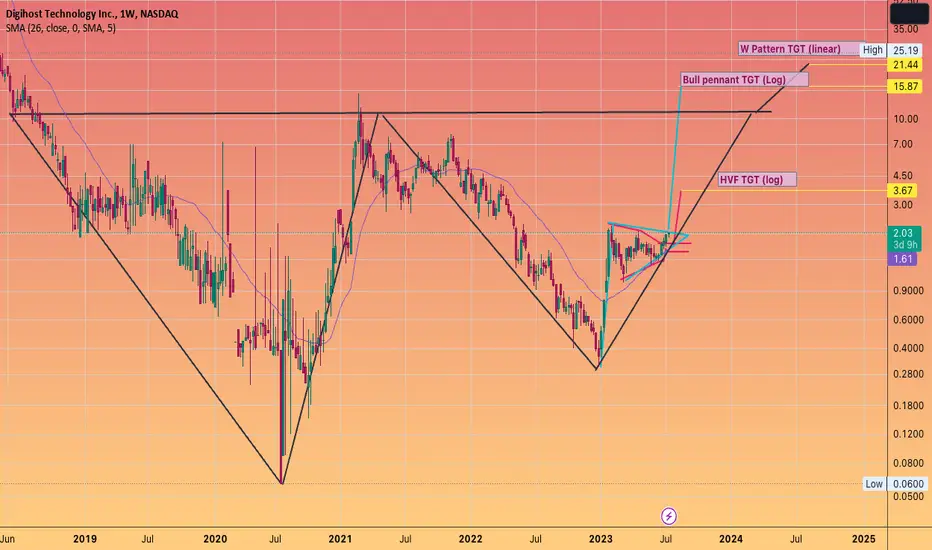Click the 2019 label on time axis
The height and width of the screenshot is (550, 932).
coord(85,539)
